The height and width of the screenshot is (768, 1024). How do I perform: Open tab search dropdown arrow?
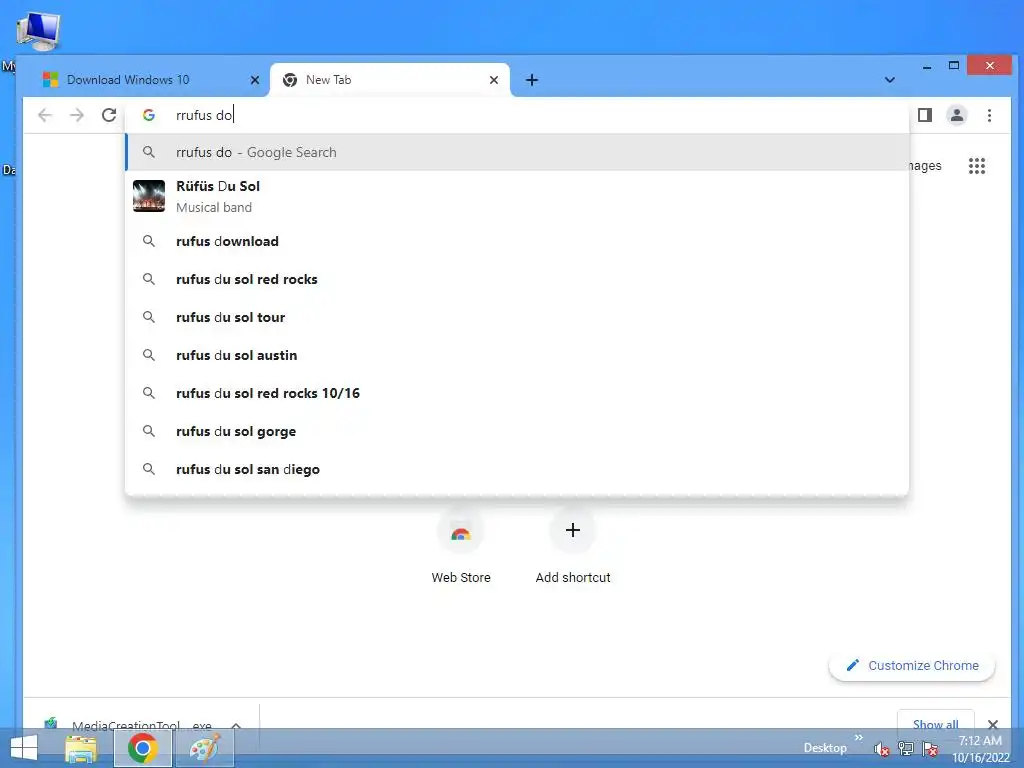[889, 80]
